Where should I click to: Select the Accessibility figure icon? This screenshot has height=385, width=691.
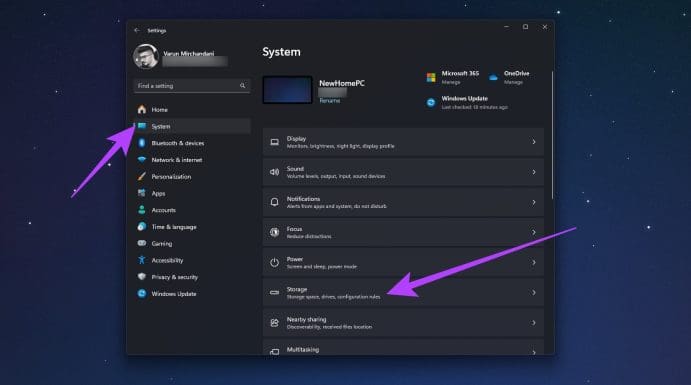141,260
